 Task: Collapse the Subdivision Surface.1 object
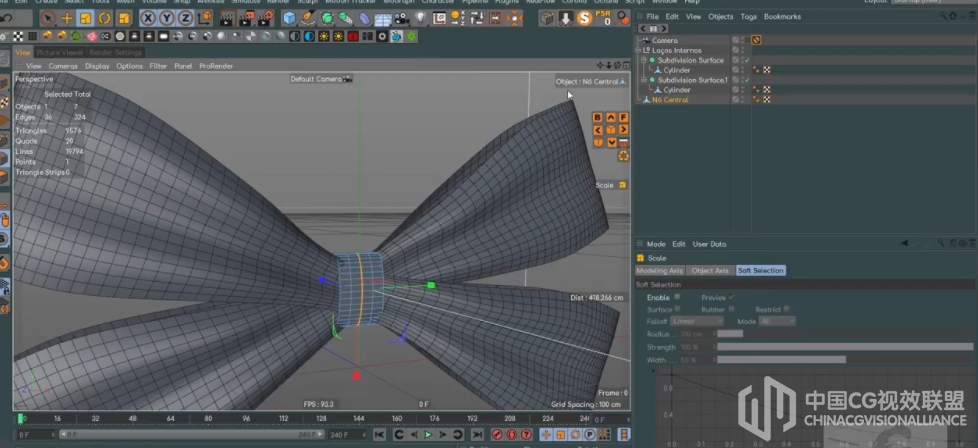644,80
